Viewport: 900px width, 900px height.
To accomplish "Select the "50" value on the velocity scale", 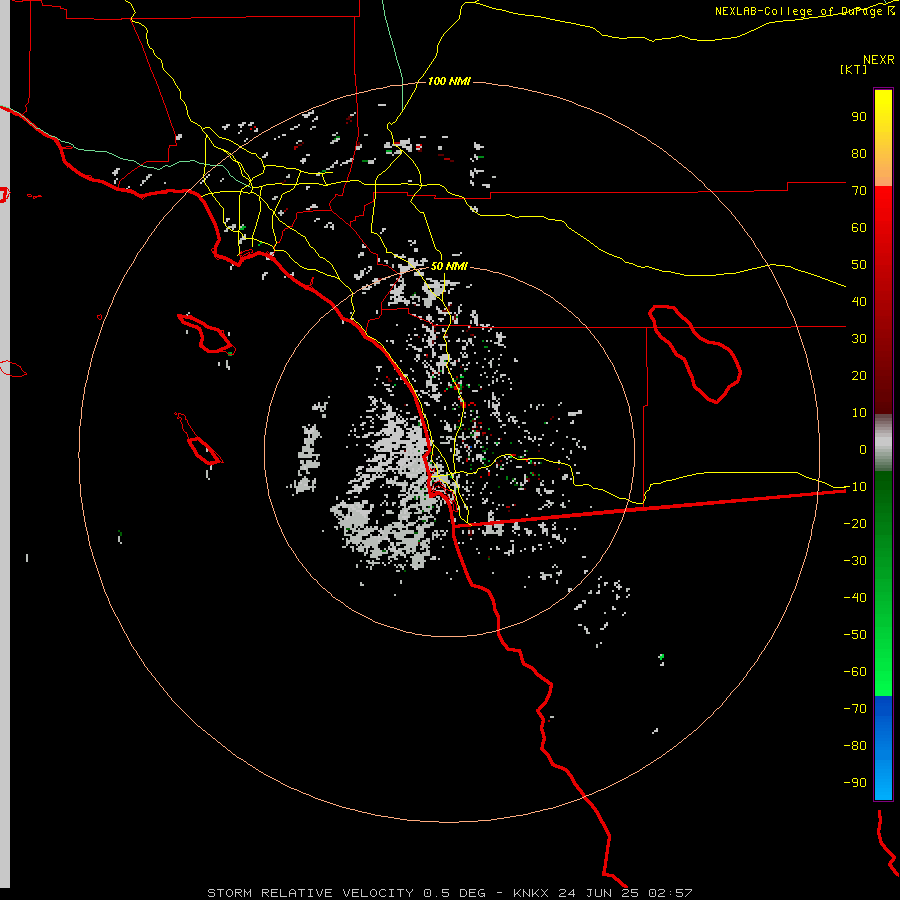I will coord(859,265).
